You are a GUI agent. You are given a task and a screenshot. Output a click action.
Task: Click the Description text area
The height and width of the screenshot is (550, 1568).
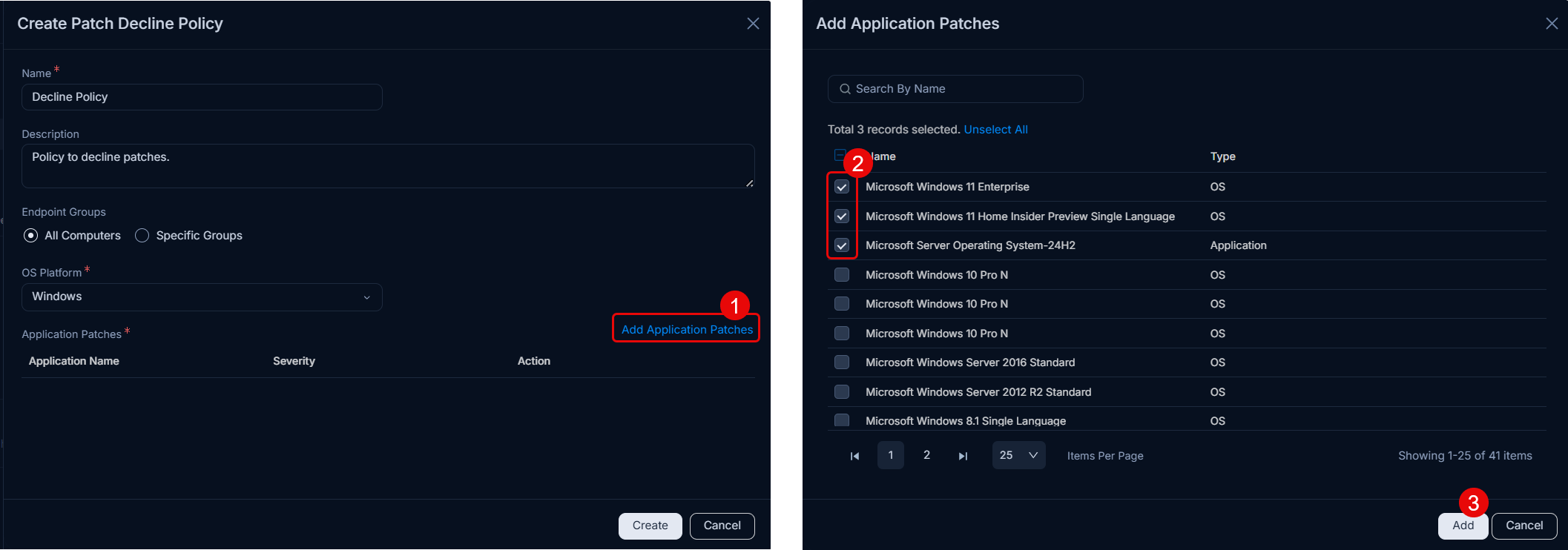pyautogui.click(x=388, y=166)
